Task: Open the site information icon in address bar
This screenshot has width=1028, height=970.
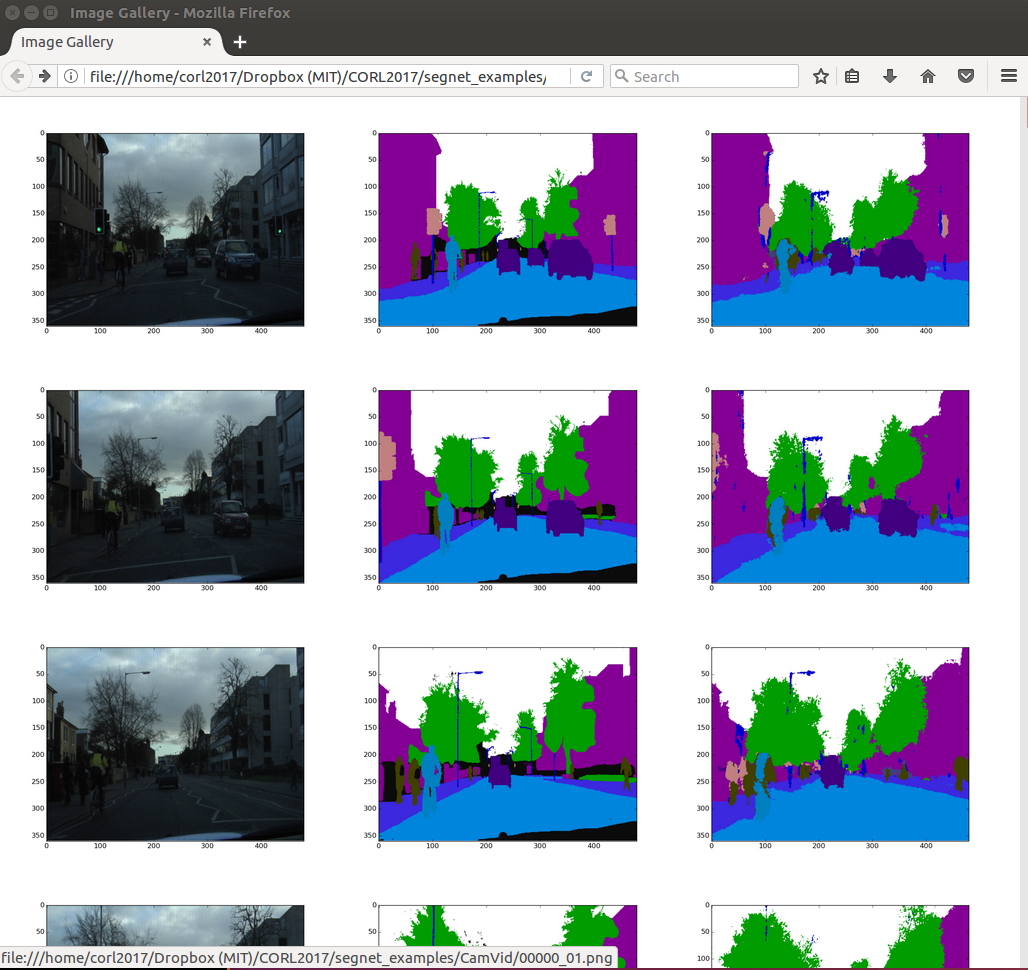Action: pyautogui.click(x=71, y=77)
